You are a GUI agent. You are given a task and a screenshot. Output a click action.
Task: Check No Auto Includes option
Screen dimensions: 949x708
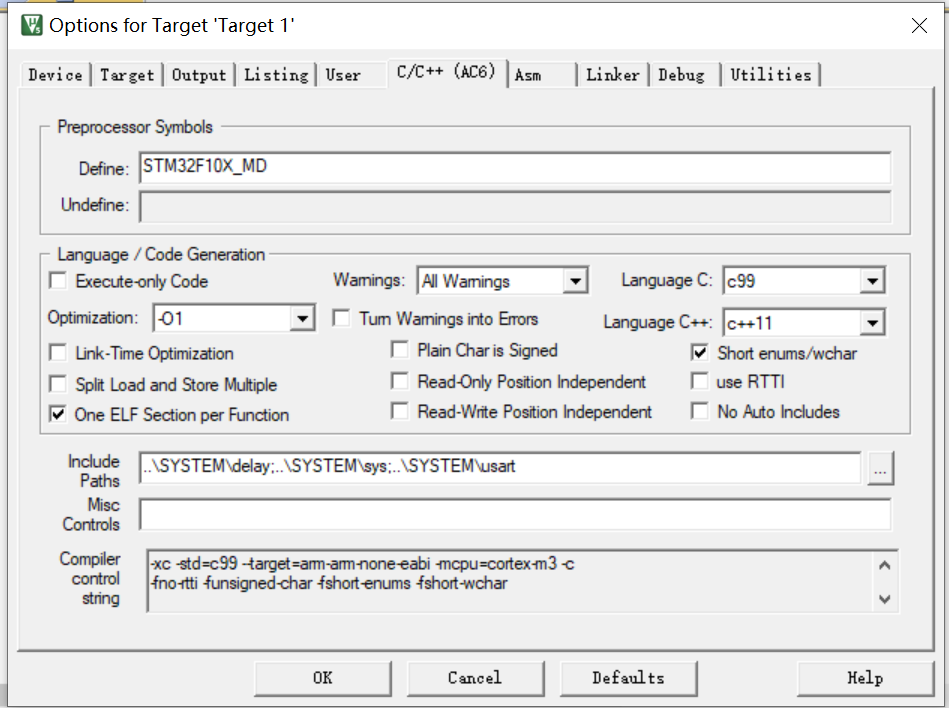[700, 411]
